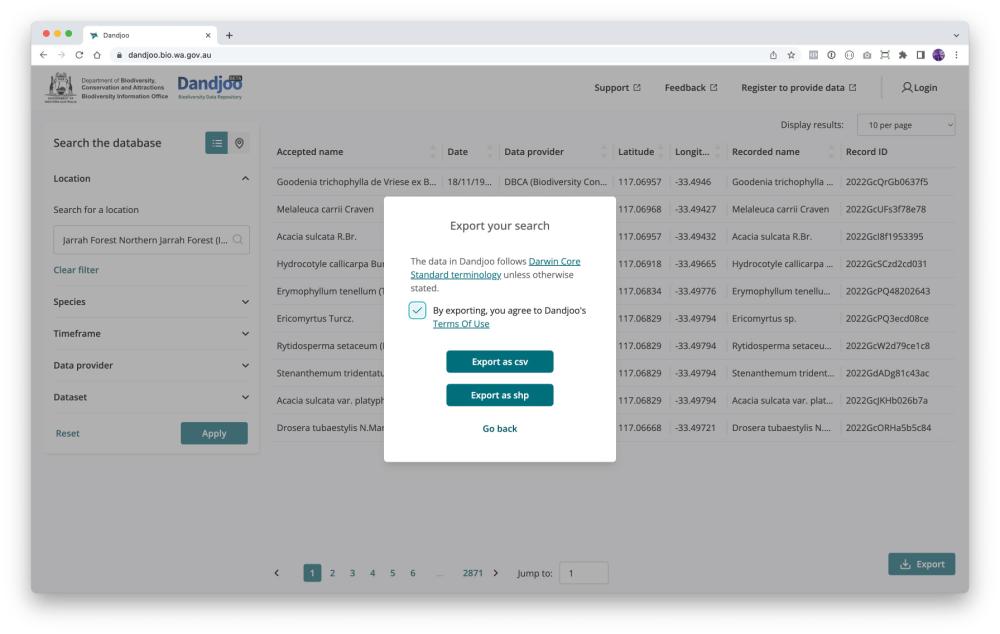Close the Dandjoo tab
The height and width of the screenshot is (634, 1000).
coord(208,35)
